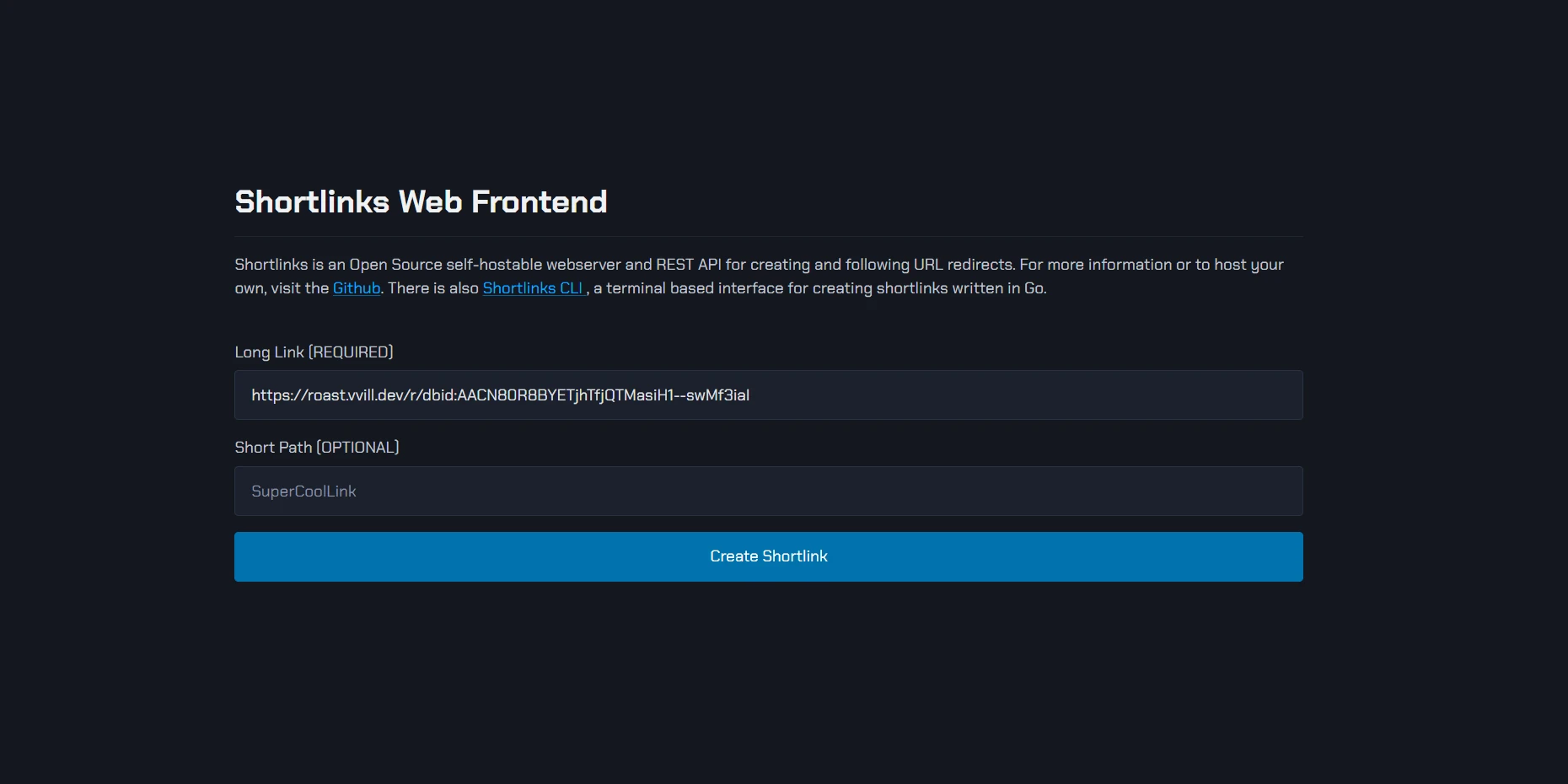This screenshot has width=1568, height=784.
Task: Click the phrase terminal based interface
Action: point(695,288)
